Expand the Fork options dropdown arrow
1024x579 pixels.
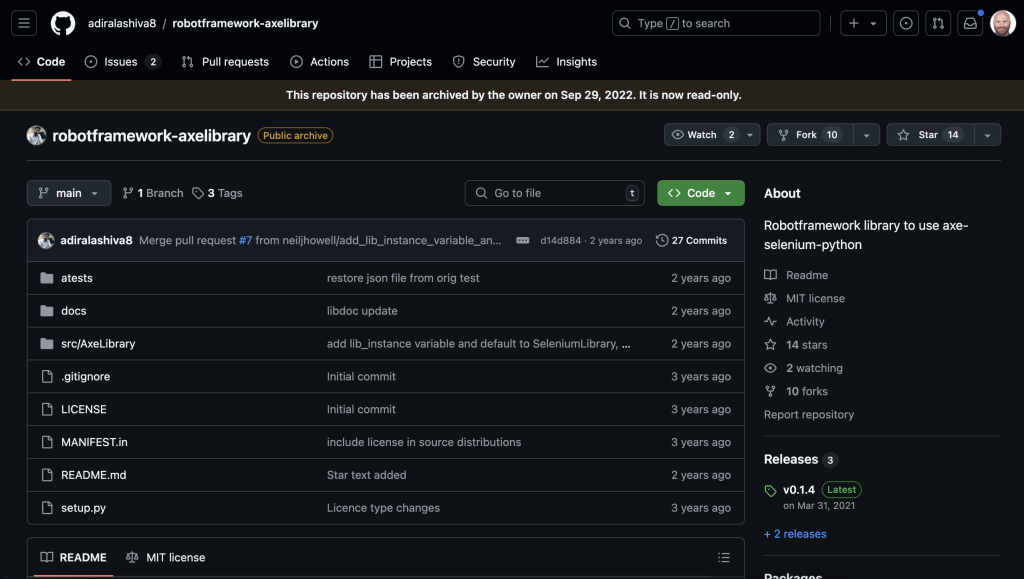867,135
